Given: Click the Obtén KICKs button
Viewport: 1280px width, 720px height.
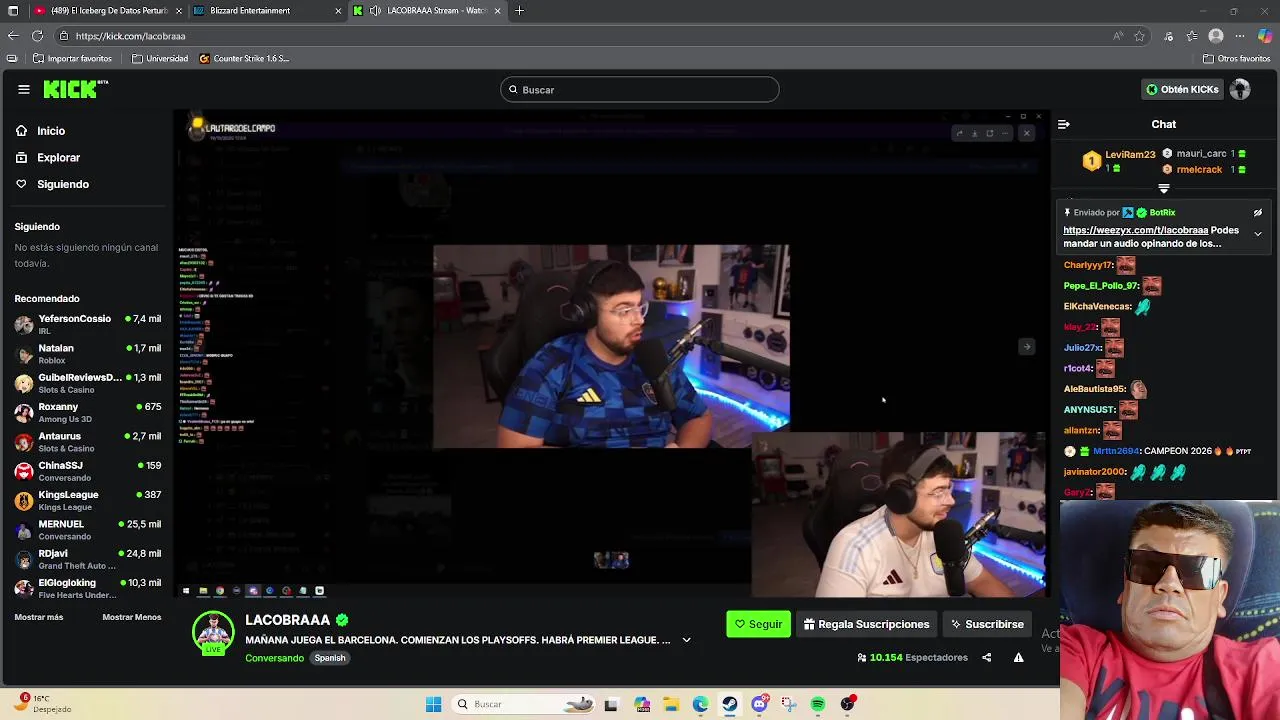Looking at the screenshot, I should pos(1183,89).
